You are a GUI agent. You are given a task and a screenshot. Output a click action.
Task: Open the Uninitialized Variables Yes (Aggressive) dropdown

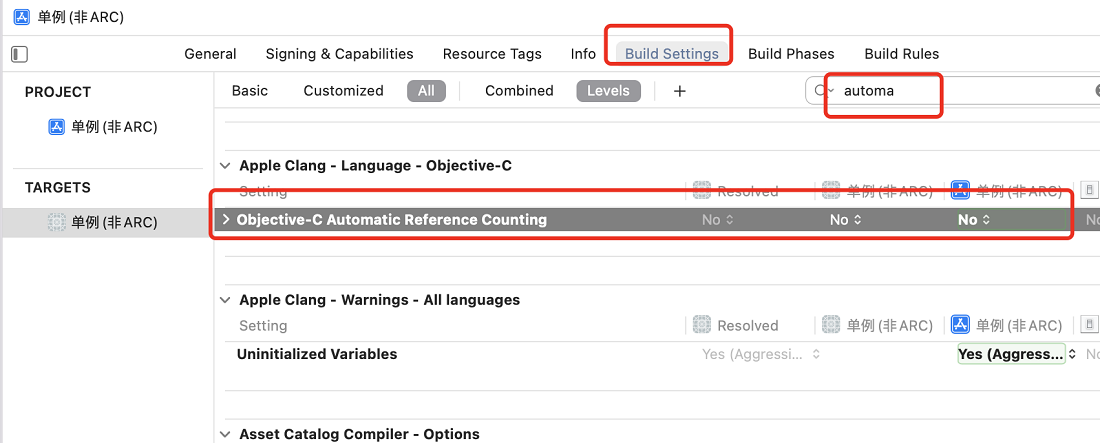[1016, 354]
